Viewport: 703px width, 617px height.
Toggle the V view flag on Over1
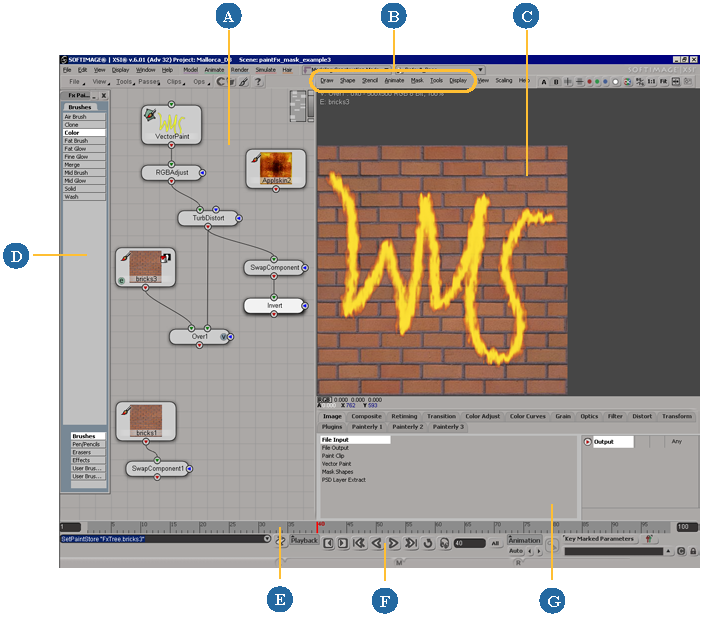click(x=223, y=337)
